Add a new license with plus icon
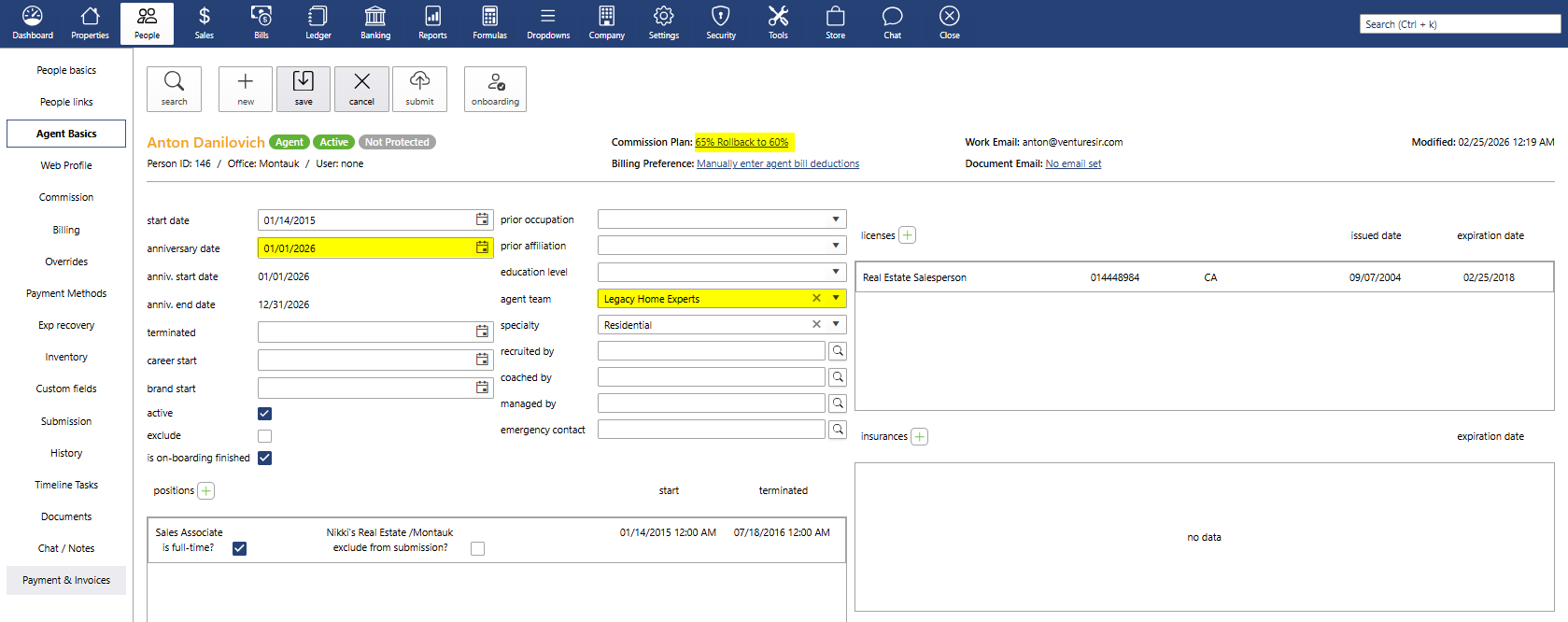1568x622 pixels. [x=907, y=235]
